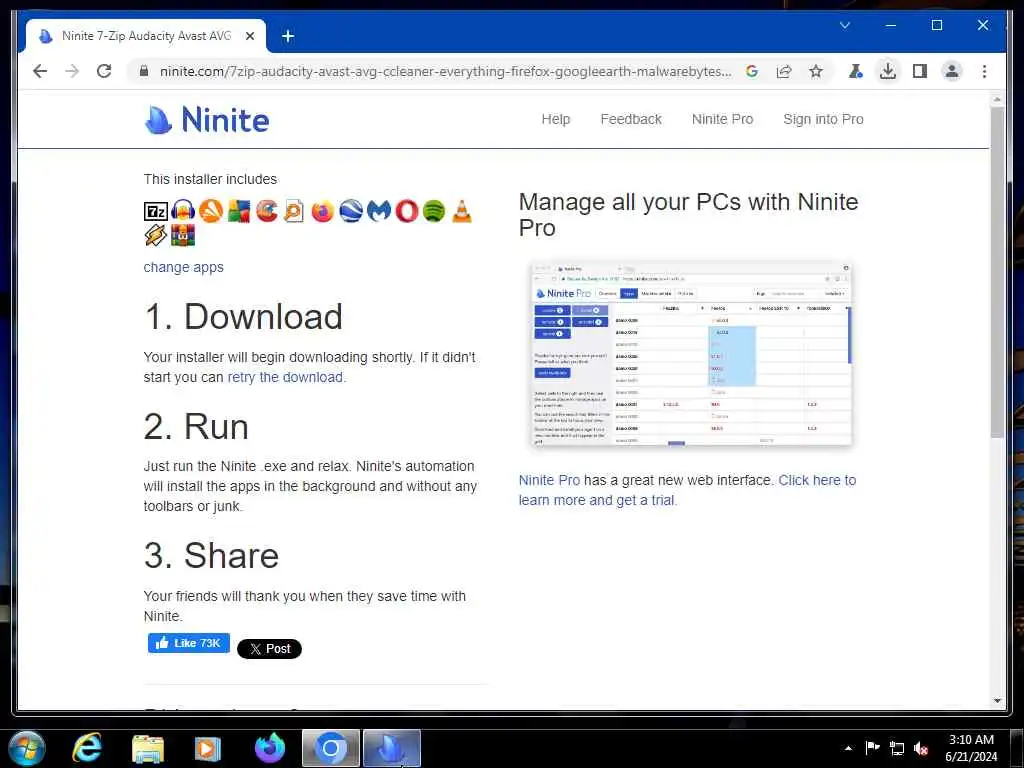This screenshot has height=768, width=1024.
Task: Click the Google Earth globe icon
Action: point(351,211)
